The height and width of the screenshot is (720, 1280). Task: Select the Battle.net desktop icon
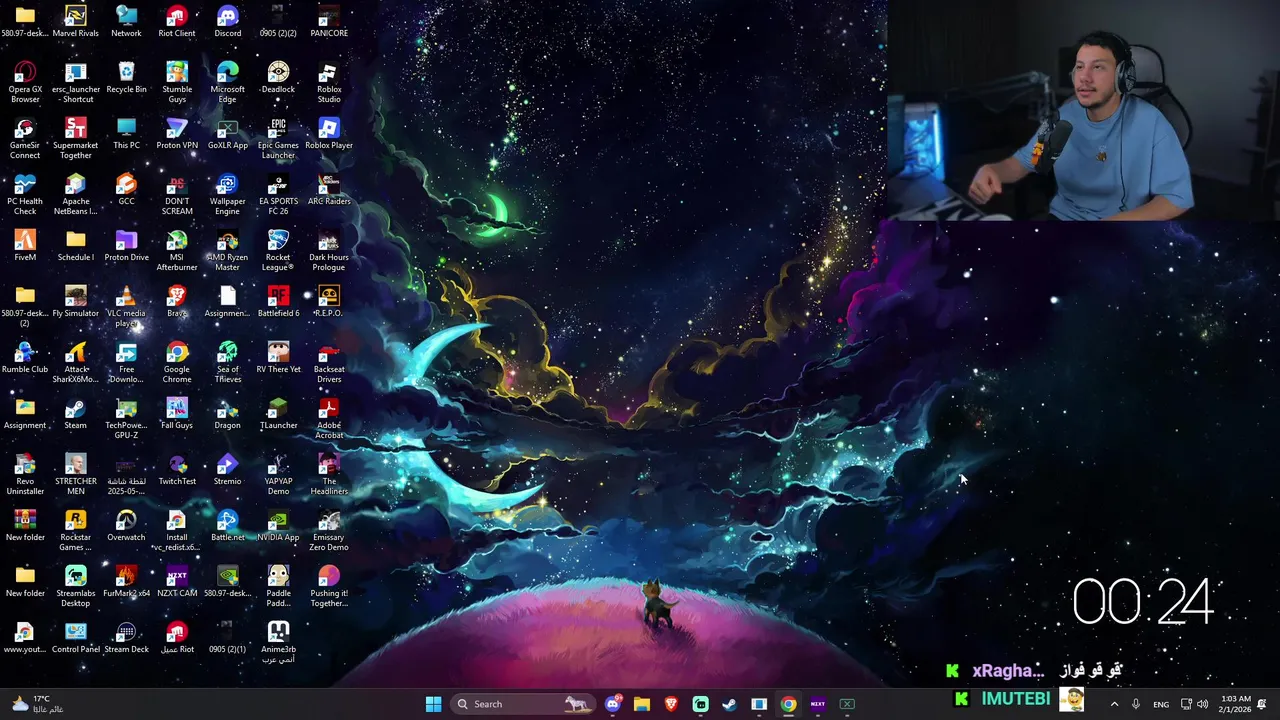[227, 525]
